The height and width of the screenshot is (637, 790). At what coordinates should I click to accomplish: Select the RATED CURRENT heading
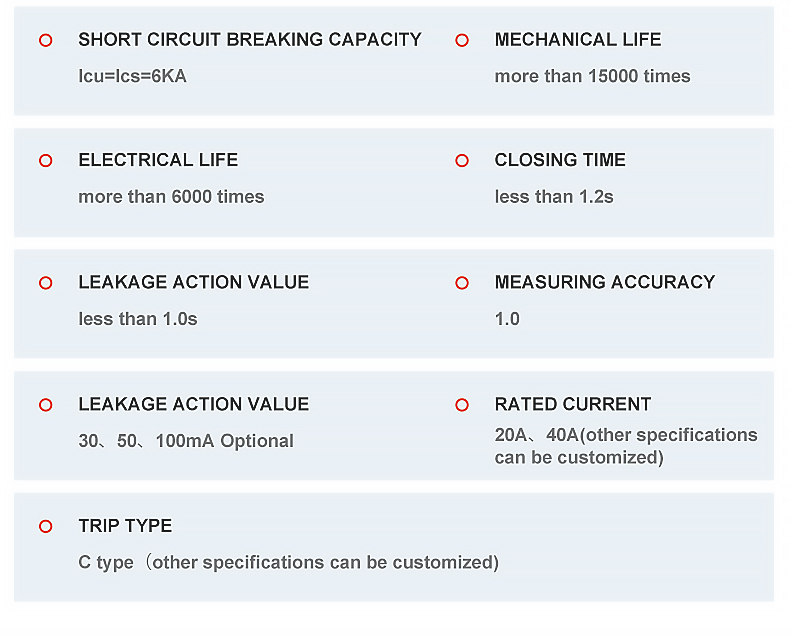coord(573,404)
